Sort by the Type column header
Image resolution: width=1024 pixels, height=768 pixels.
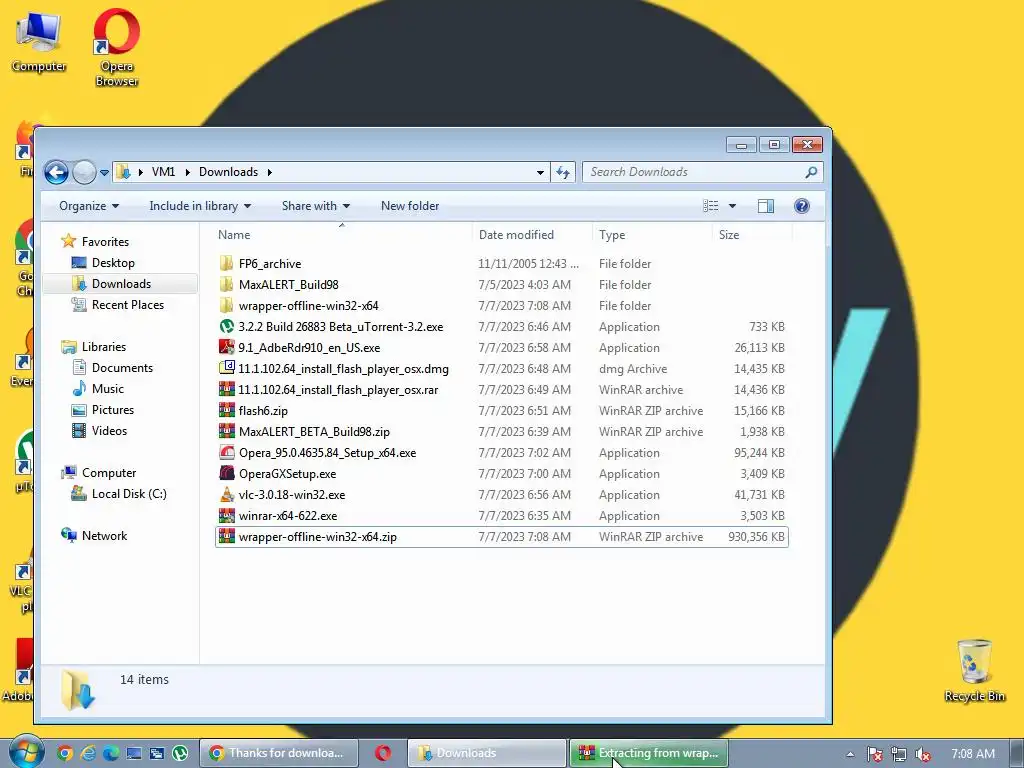[652, 235]
